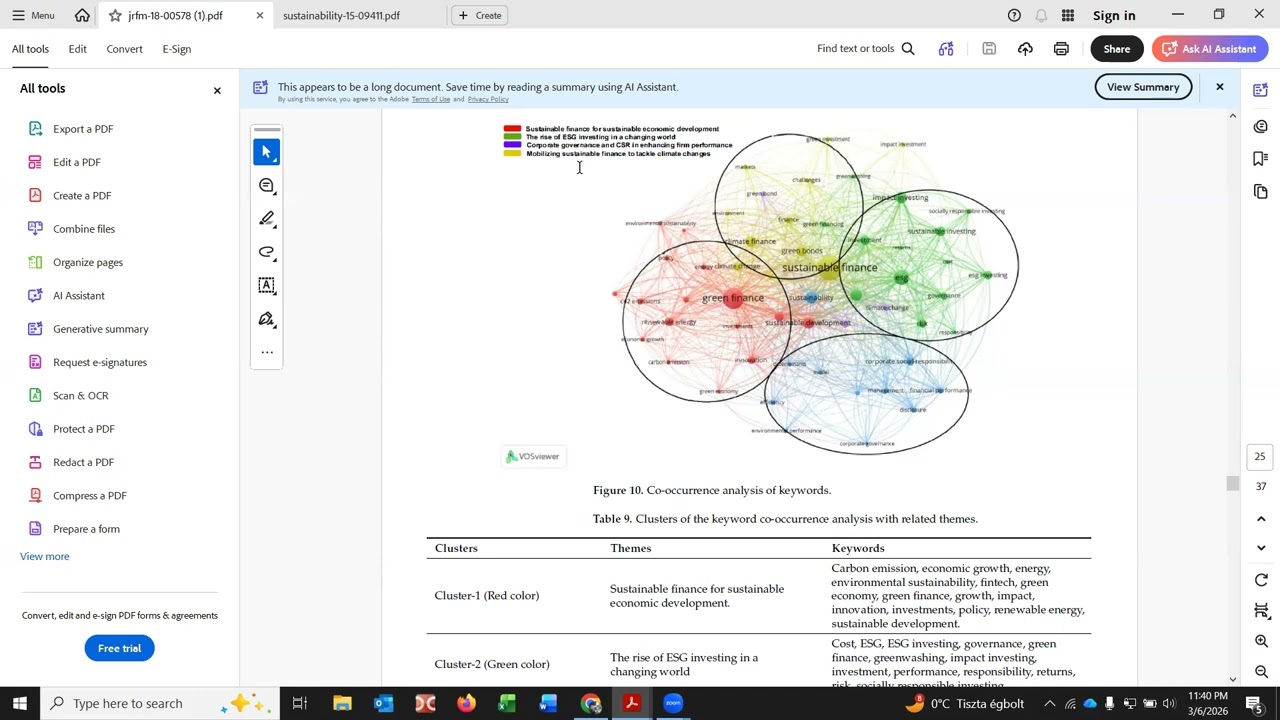Pick the highlighter tool

click(x=267, y=218)
